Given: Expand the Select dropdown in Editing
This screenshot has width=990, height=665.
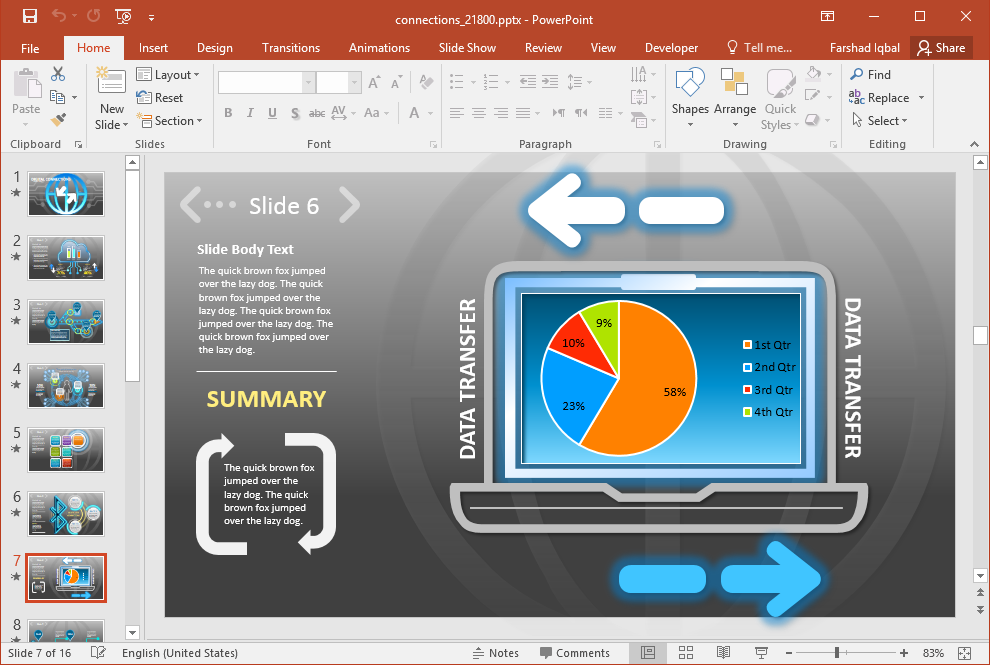Looking at the screenshot, I should click(880, 121).
